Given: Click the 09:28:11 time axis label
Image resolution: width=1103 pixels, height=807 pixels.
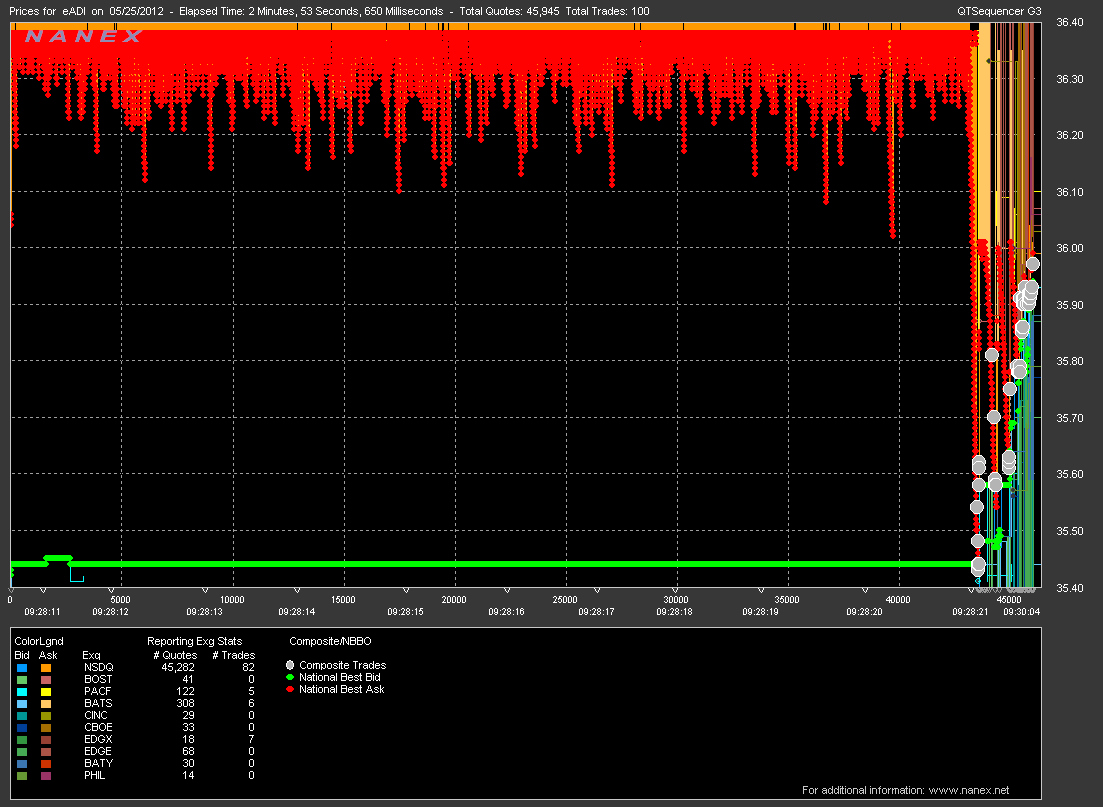Looking at the screenshot, I should (42, 611).
